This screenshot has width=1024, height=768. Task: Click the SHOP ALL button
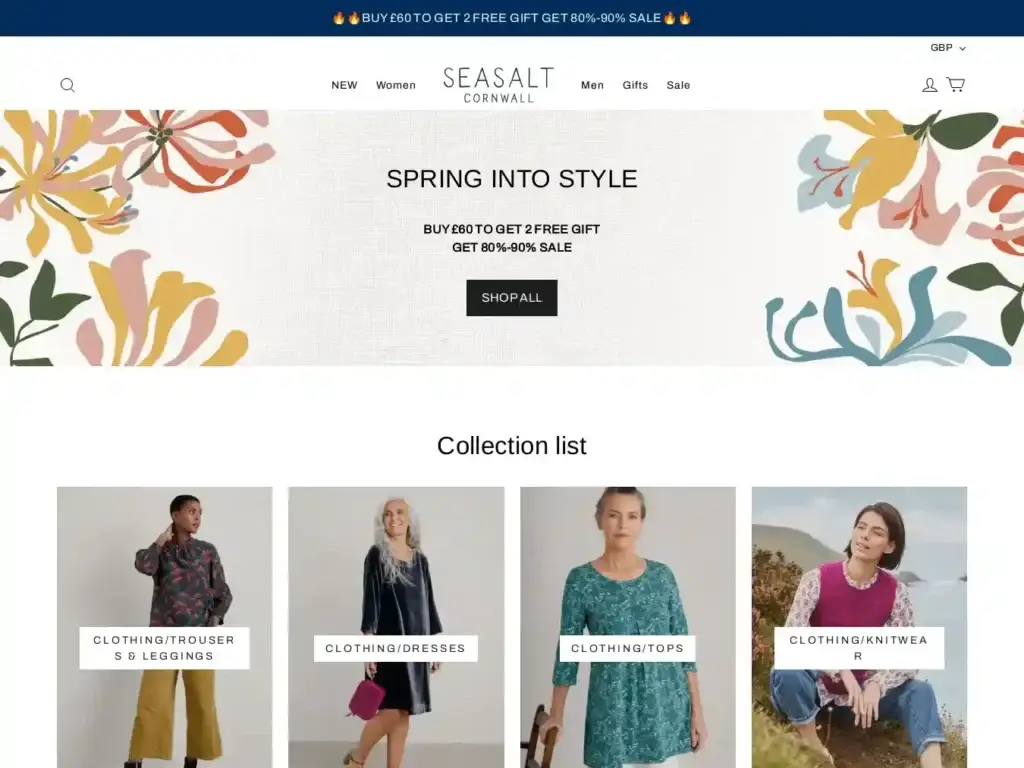512,298
